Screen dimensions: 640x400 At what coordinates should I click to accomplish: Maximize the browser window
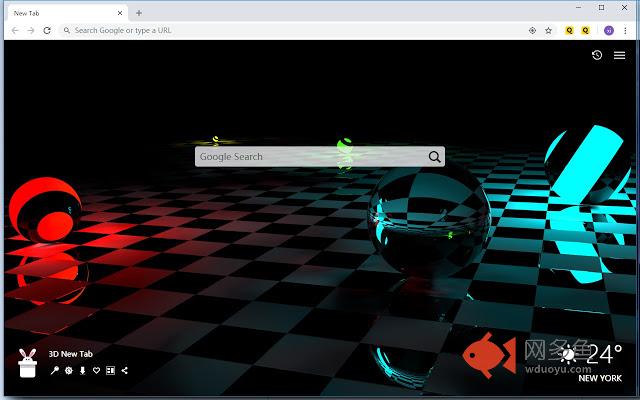[x=601, y=7]
